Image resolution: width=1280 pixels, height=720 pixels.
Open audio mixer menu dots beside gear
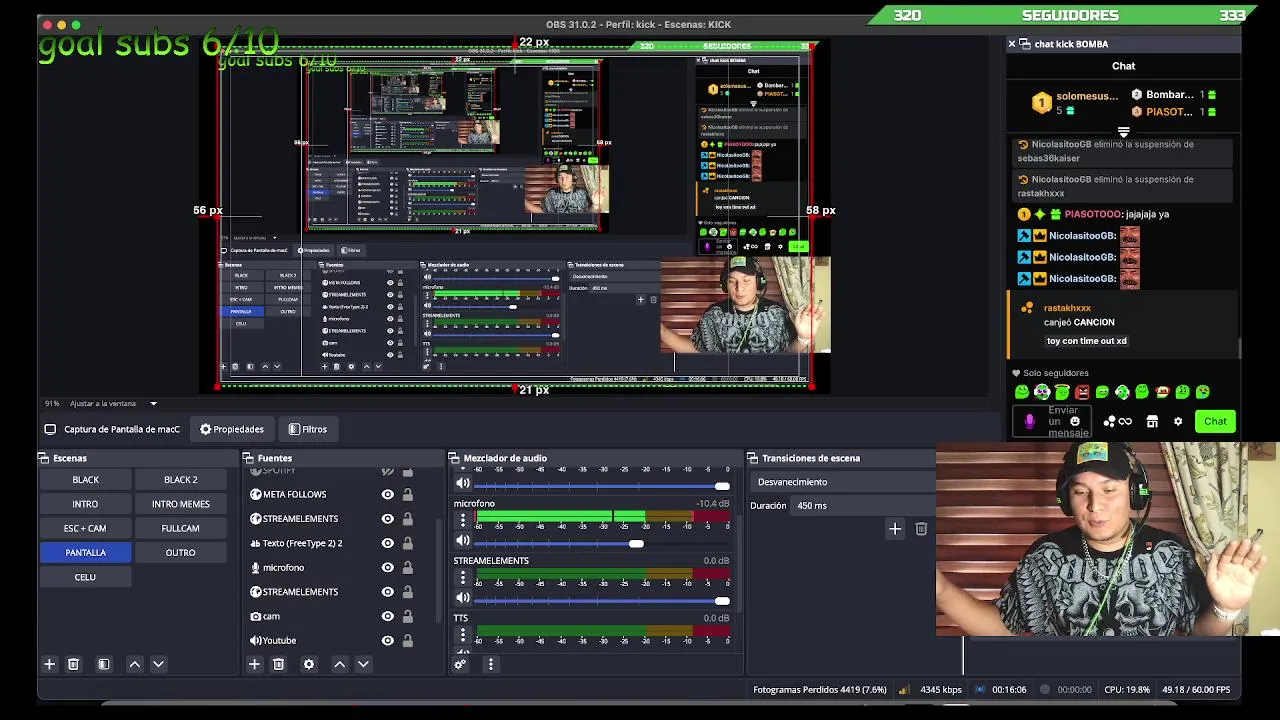[490, 664]
